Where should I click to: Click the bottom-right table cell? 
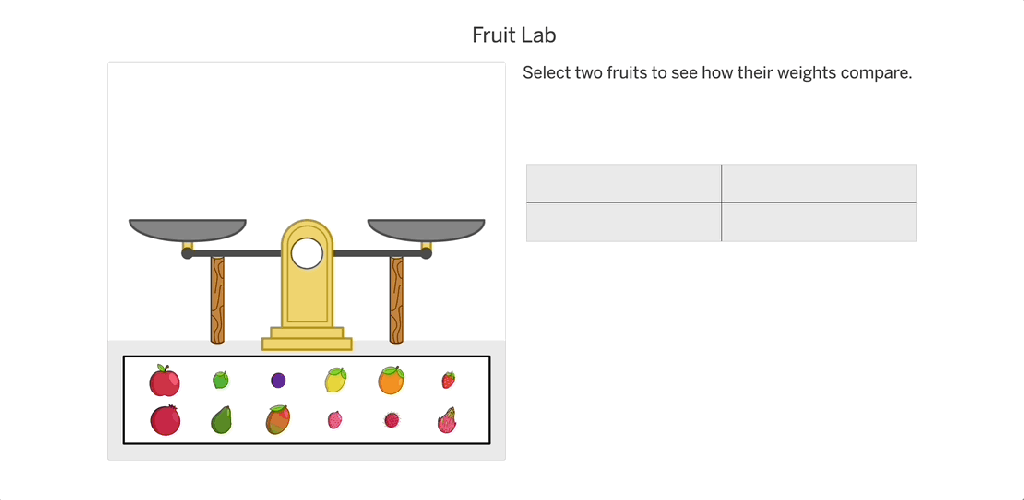819,222
